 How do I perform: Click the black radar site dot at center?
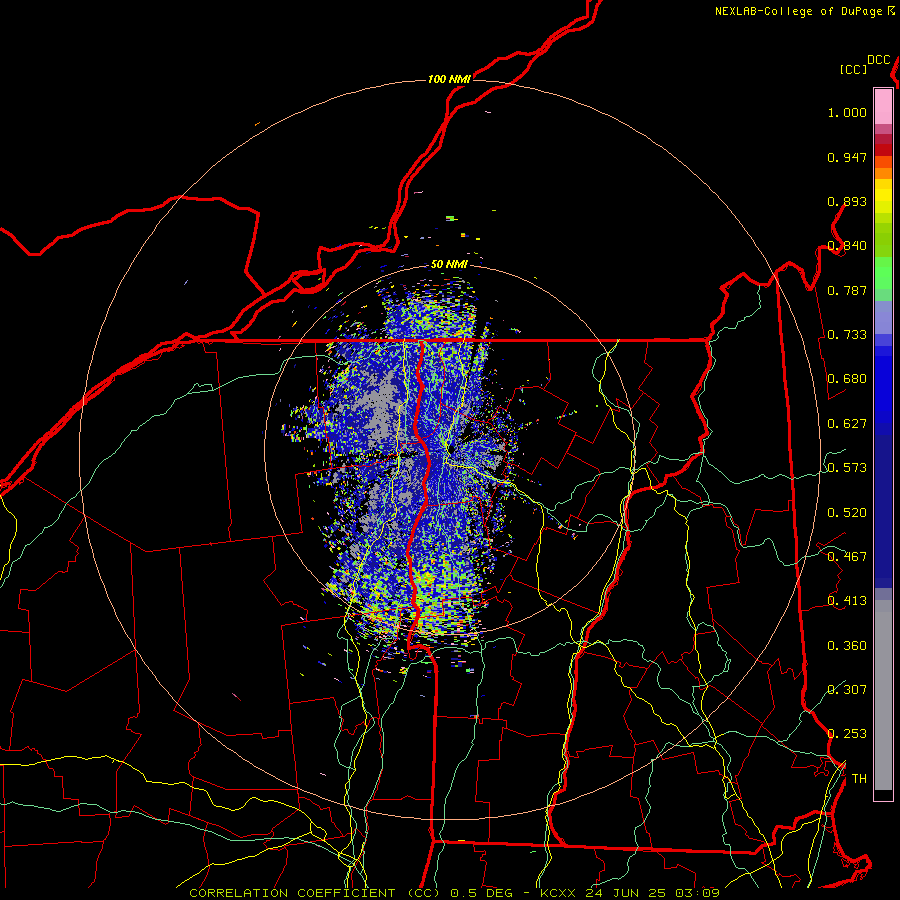(452, 449)
